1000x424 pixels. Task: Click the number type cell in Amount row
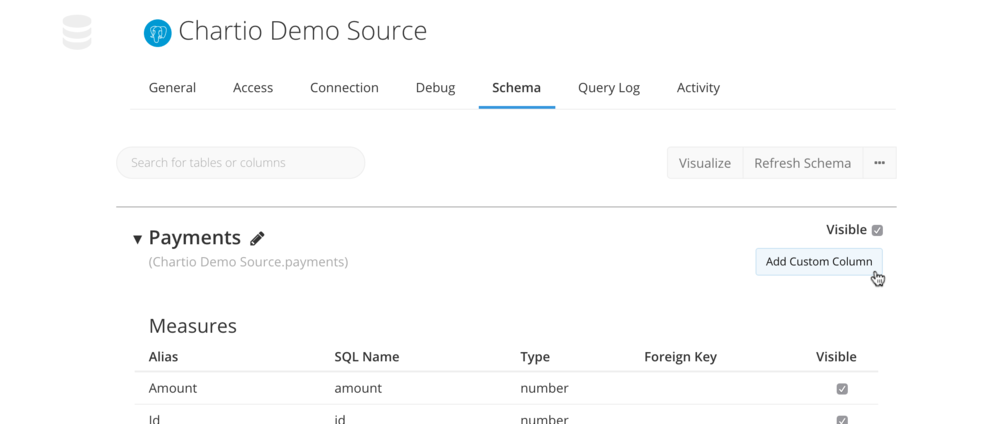pyautogui.click(x=544, y=388)
